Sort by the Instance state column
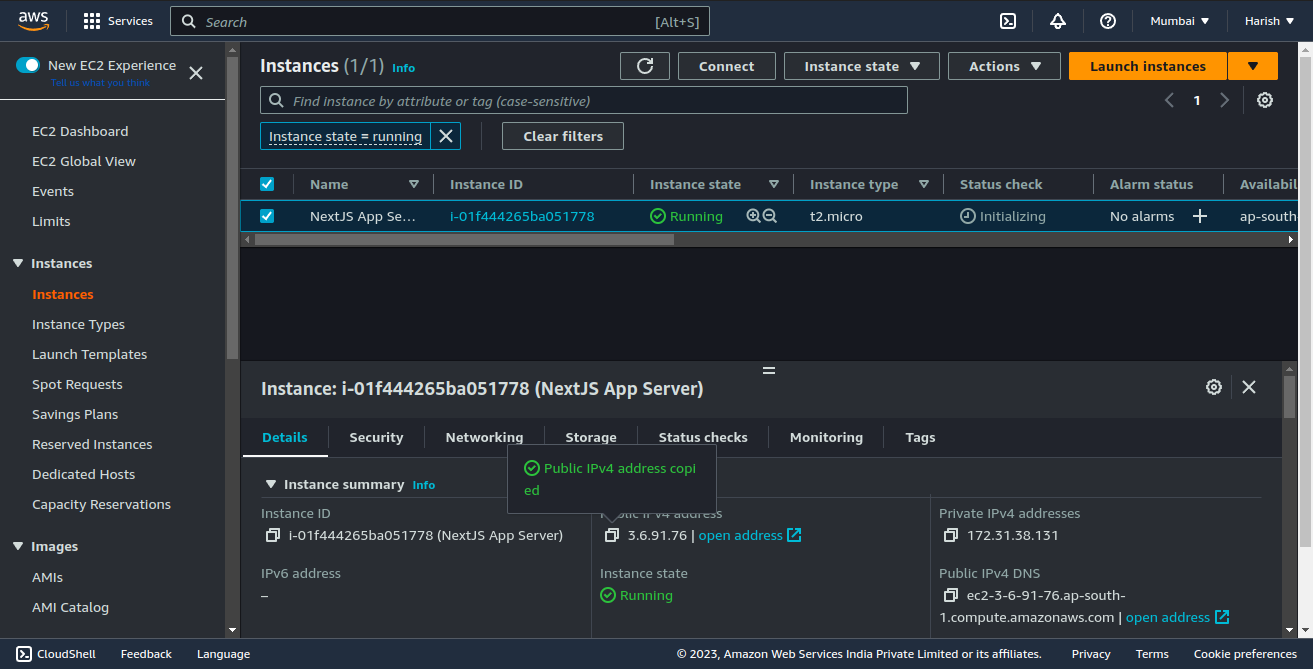The width and height of the screenshot is (1313, 669). coord(774,184)
